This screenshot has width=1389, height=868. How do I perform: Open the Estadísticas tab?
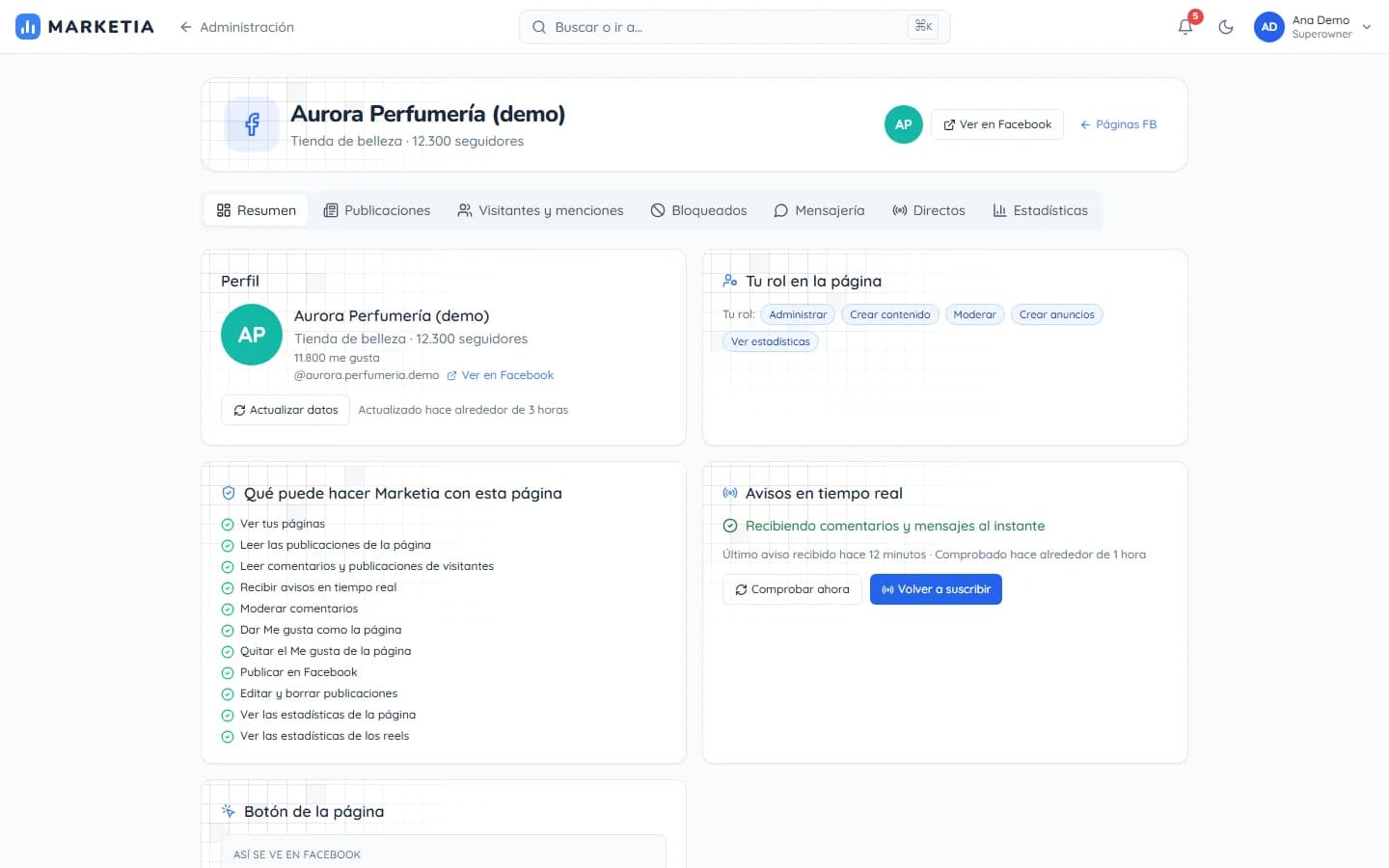pyautogui.click(x=1040, y=210)
